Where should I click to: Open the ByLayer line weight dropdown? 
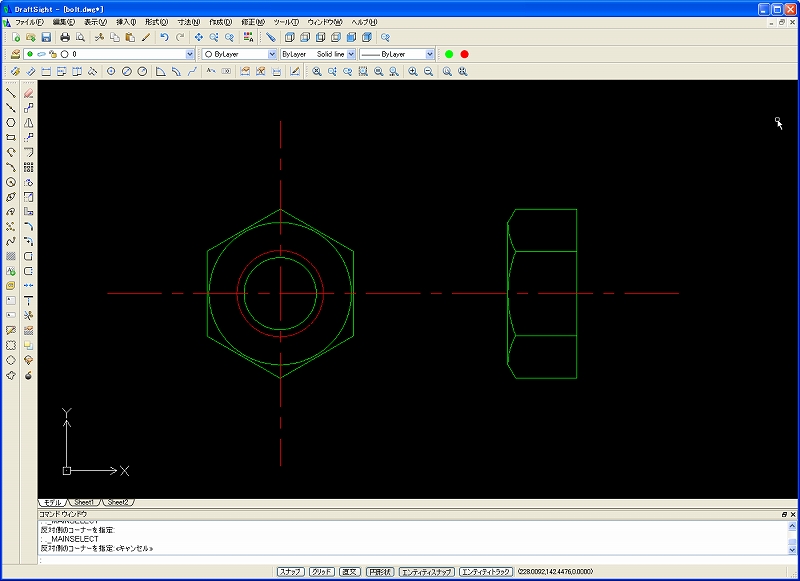(x=396, y=54)
